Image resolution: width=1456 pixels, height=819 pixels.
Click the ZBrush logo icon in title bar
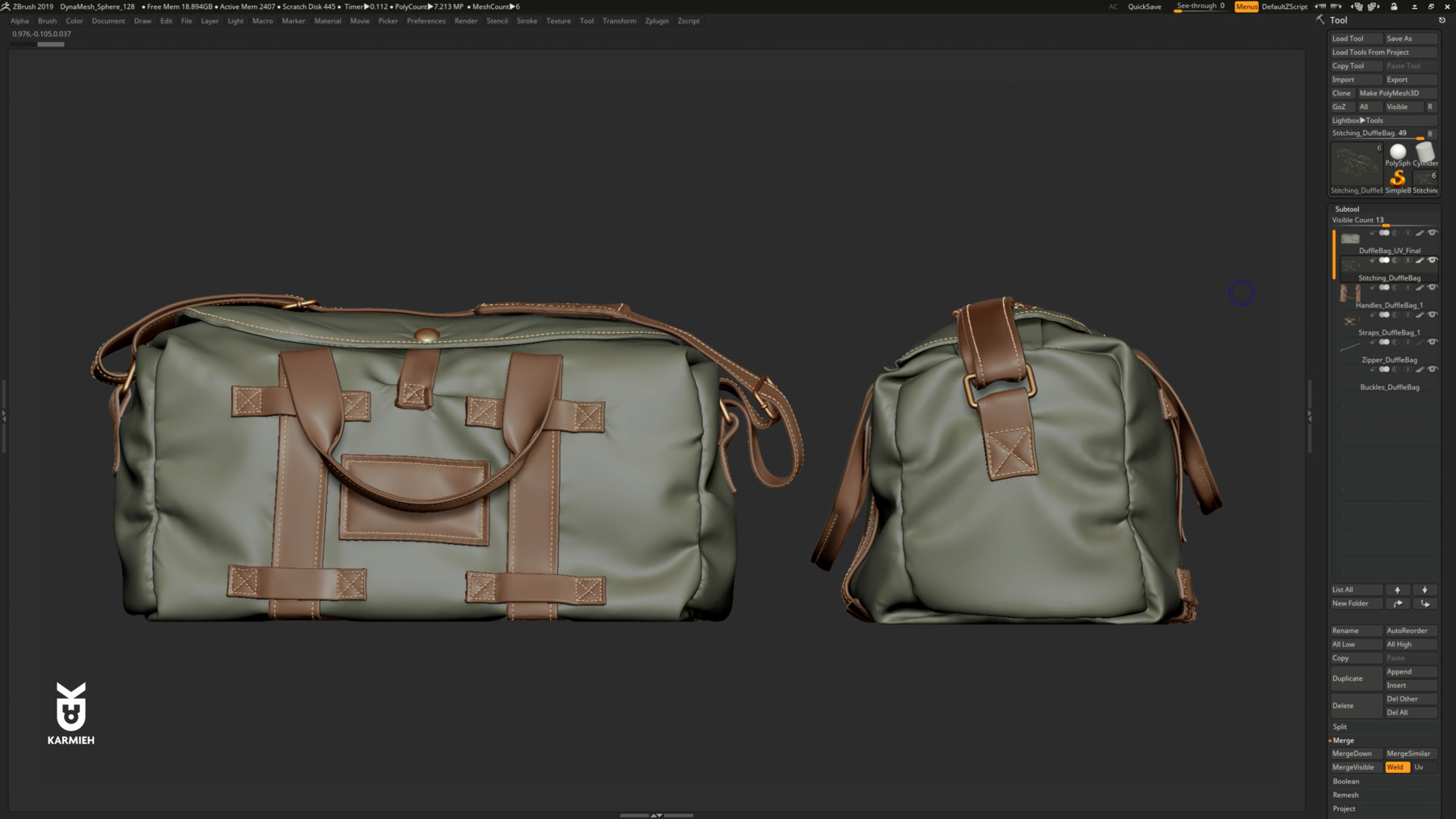6,6
